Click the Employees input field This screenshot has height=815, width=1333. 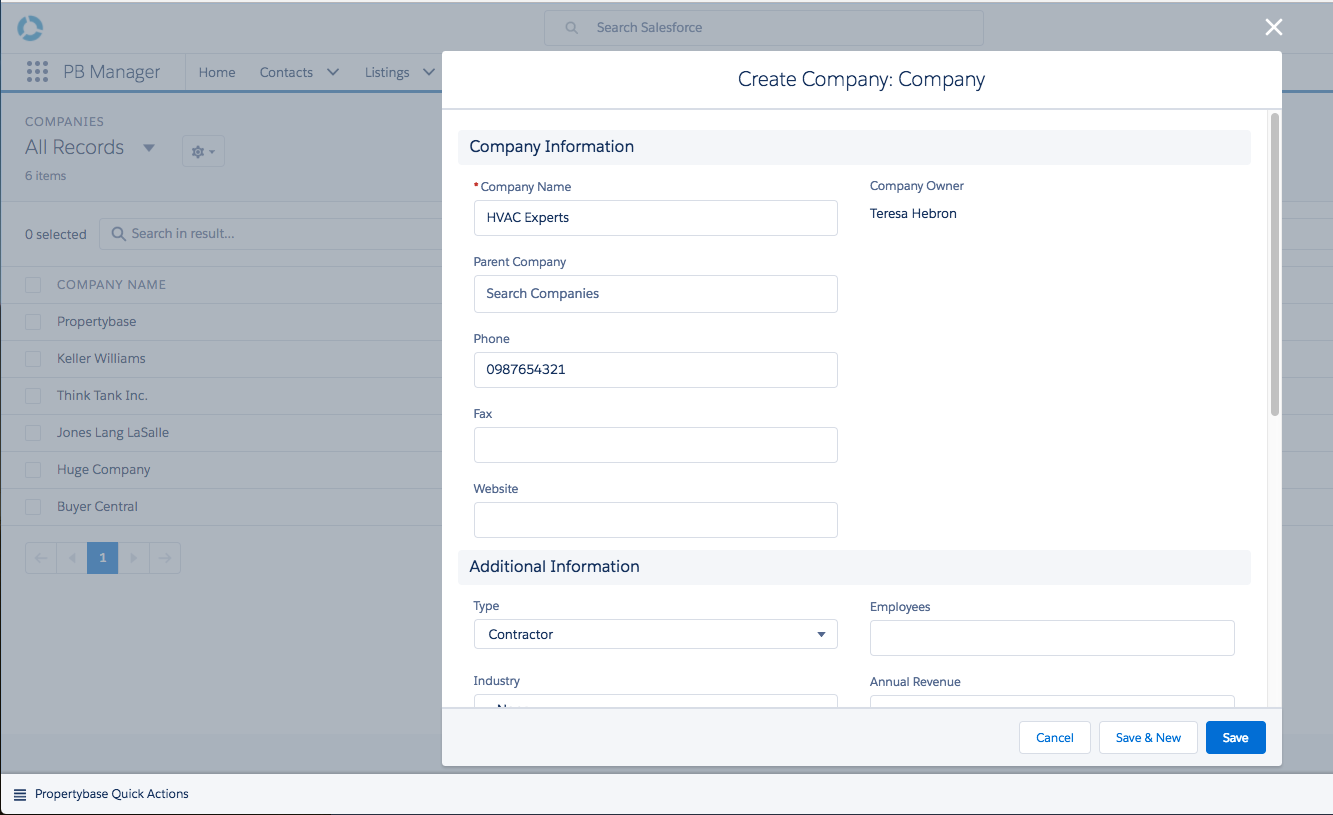(x=1052, y=638)
